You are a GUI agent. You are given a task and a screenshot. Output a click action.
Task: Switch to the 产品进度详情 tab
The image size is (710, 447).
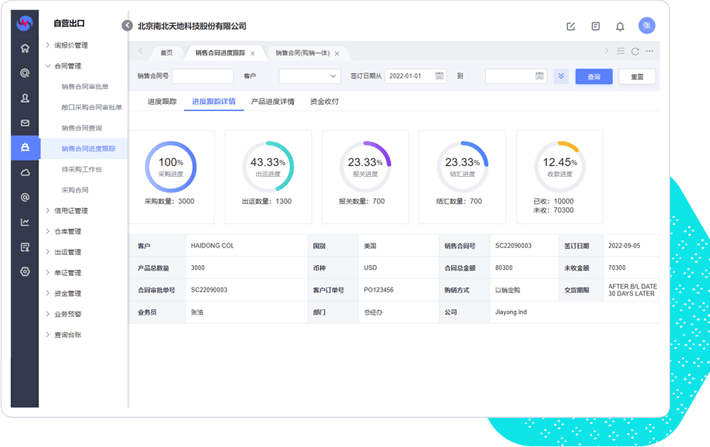pos(272,101)
